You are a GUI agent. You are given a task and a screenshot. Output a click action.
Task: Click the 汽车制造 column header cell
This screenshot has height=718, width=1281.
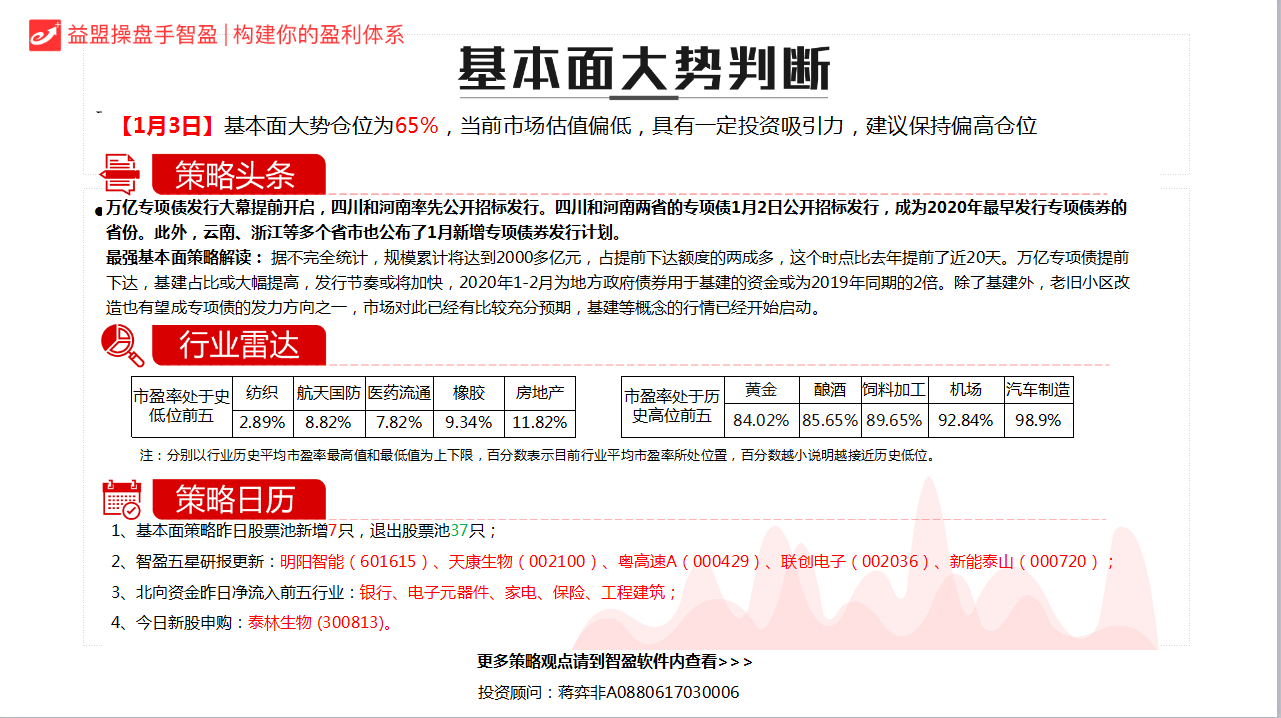1038,390
